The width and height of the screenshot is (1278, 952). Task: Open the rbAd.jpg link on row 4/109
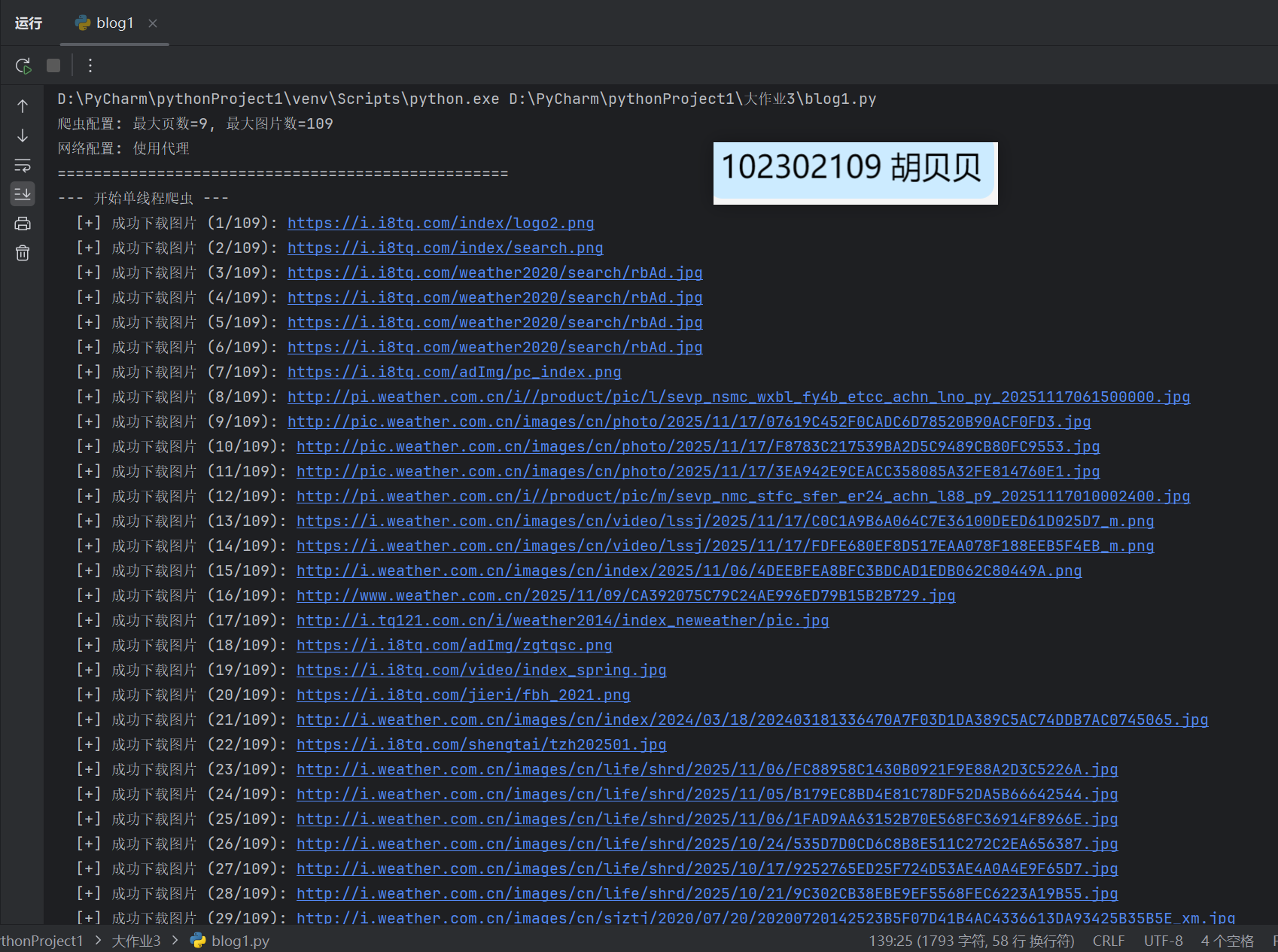click(495, 298)
